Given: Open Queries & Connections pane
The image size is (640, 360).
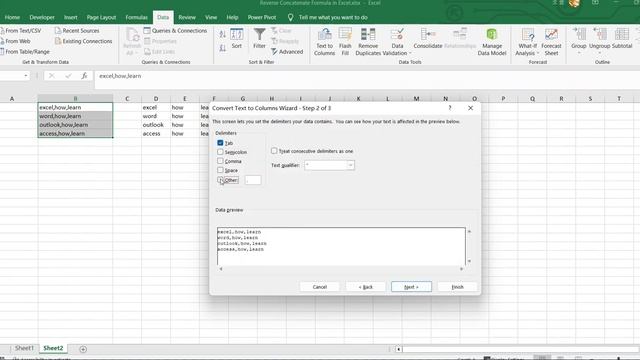Looking at the screenshot, I should [x=176, y=31].
